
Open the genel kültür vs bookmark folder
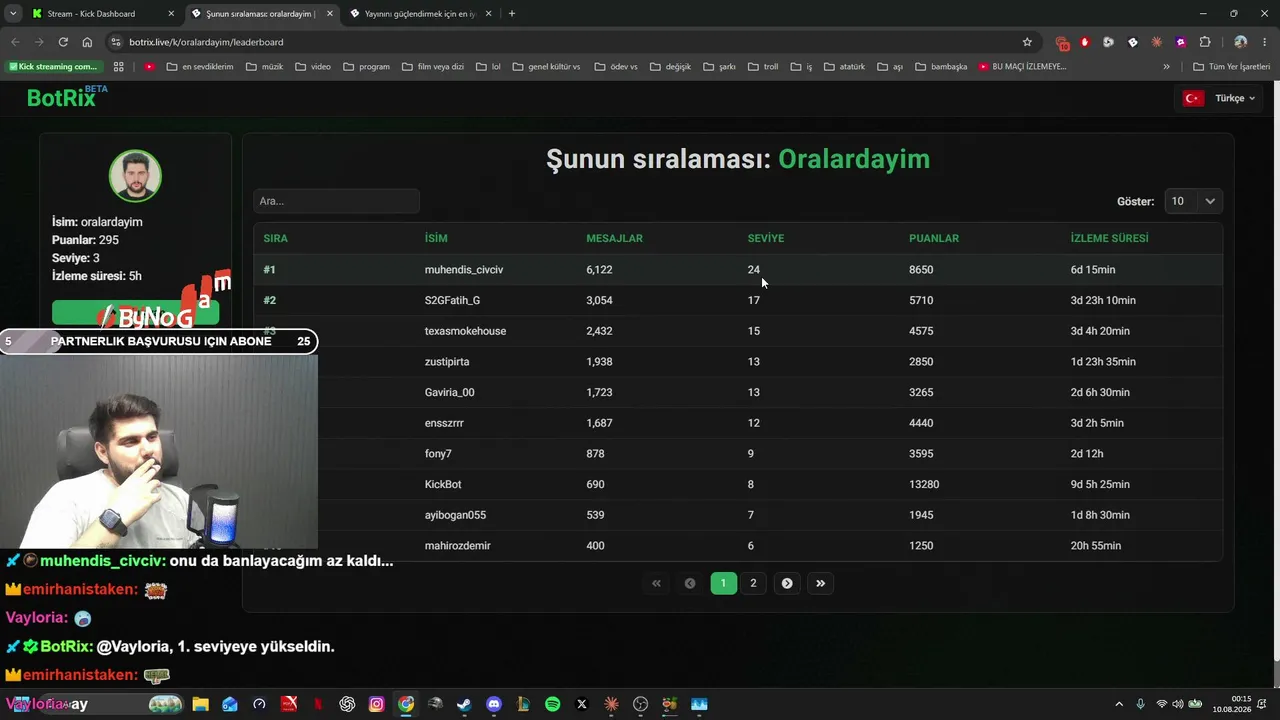pyautogui.click(x=546, y=67)
